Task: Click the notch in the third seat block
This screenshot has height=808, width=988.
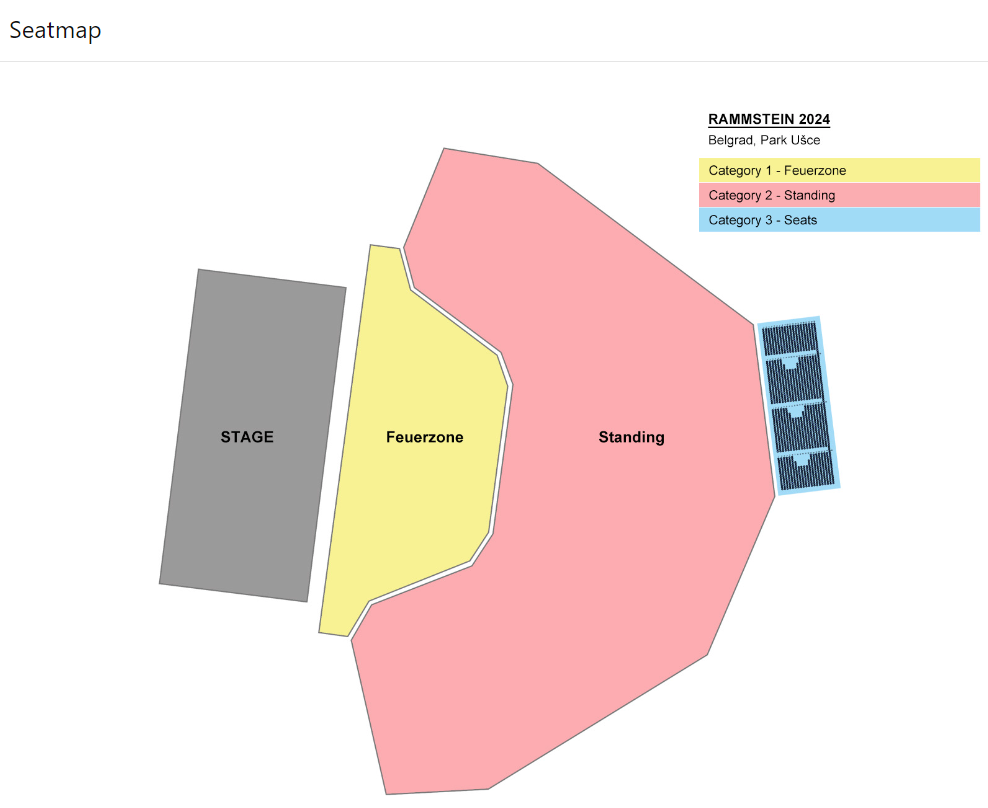Action: tap(796, 412)
